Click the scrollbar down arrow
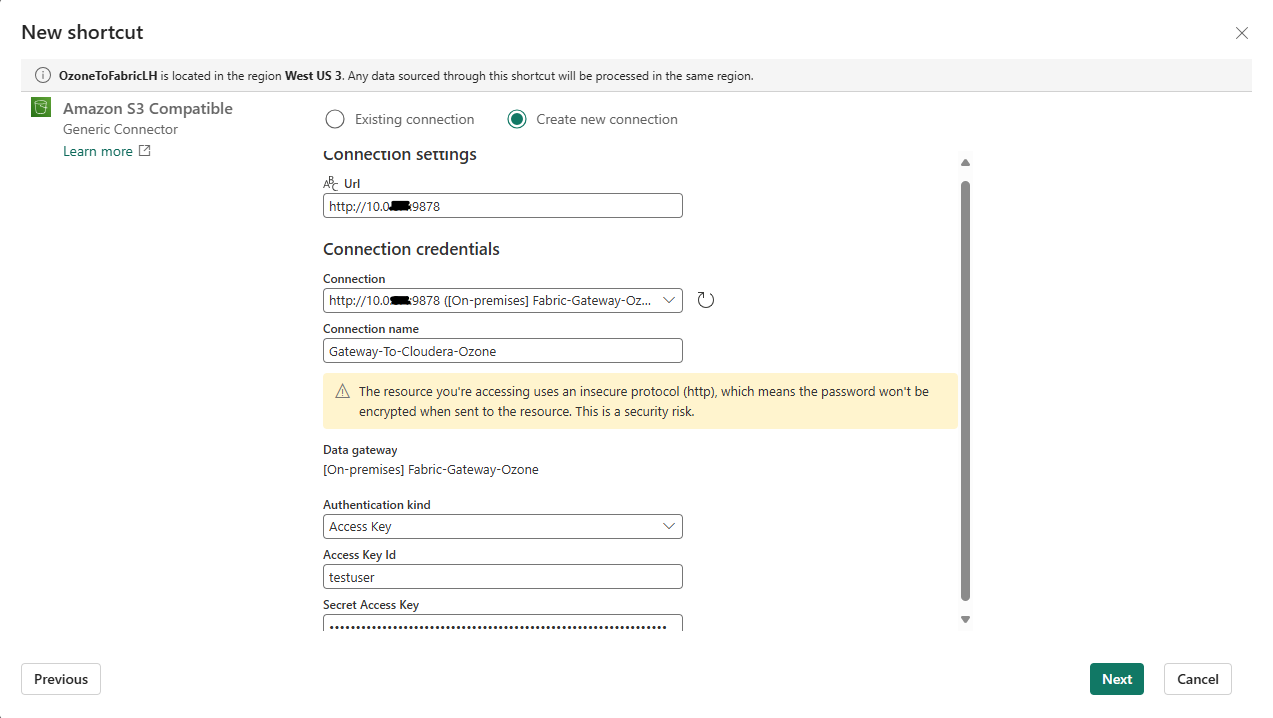Screen dimensions: 1273x718 click(x=965, y=619)
